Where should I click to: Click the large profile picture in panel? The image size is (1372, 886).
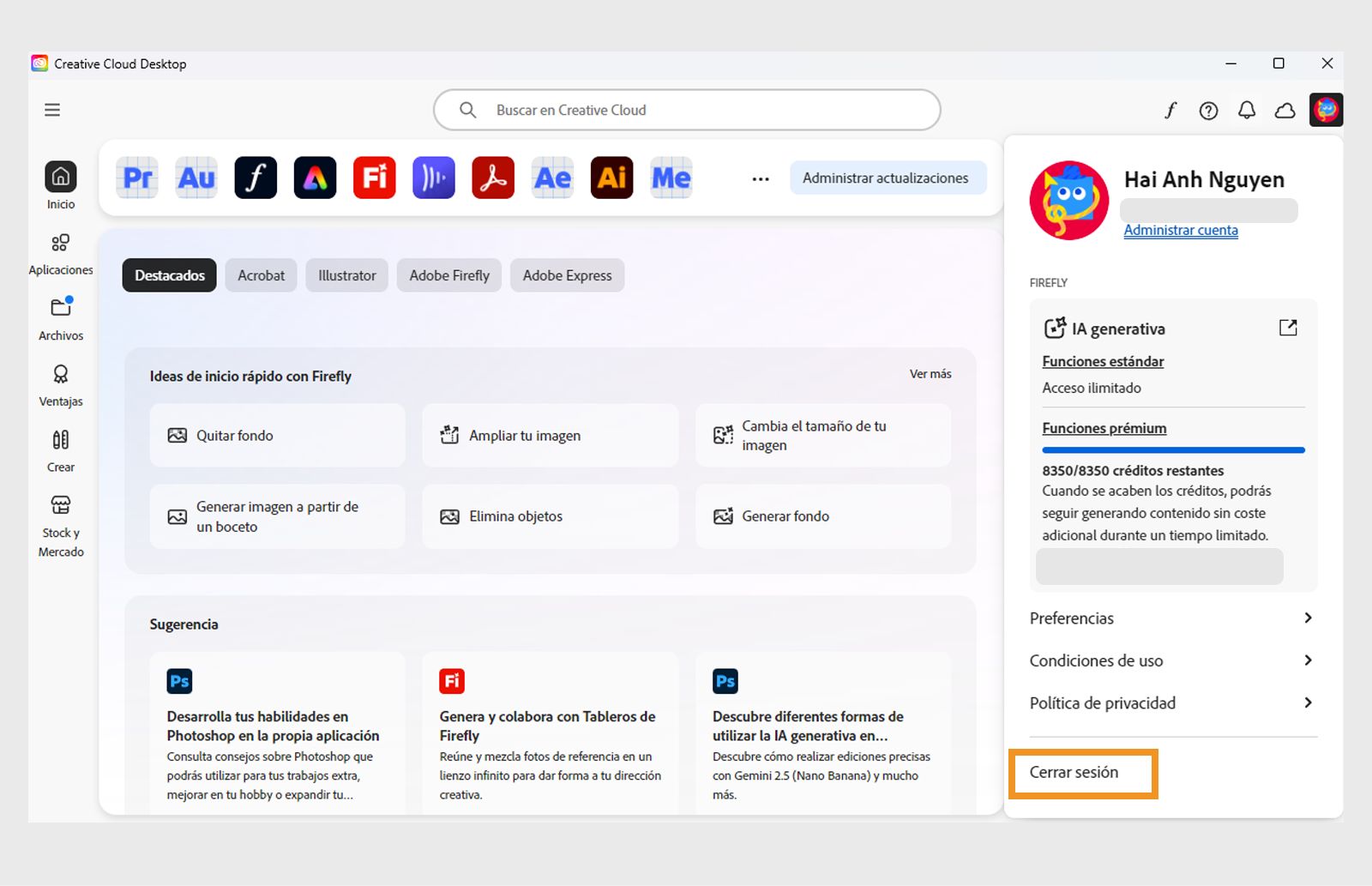1068,201
